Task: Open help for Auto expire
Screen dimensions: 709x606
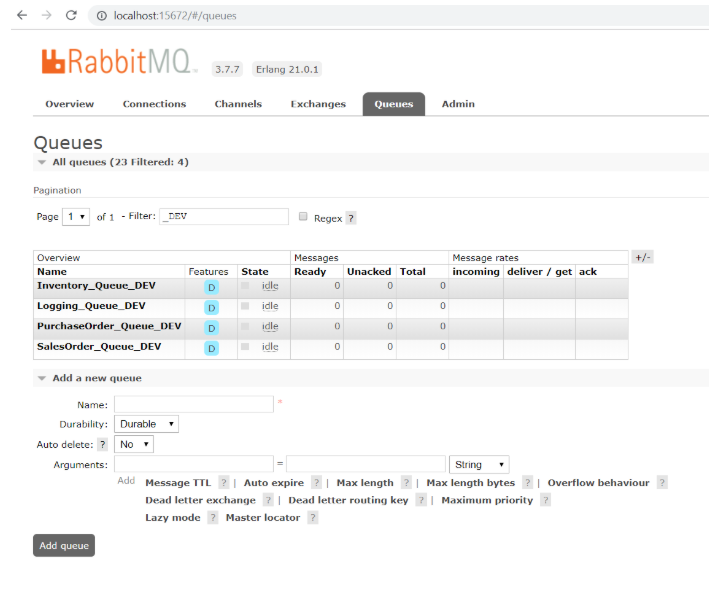Action: (317, 483)
